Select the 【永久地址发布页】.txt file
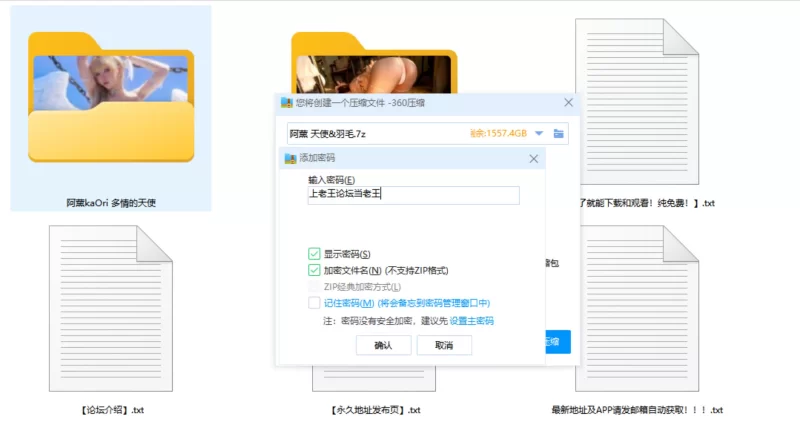The width and height of the screenshot is (800, 445). 375,409
